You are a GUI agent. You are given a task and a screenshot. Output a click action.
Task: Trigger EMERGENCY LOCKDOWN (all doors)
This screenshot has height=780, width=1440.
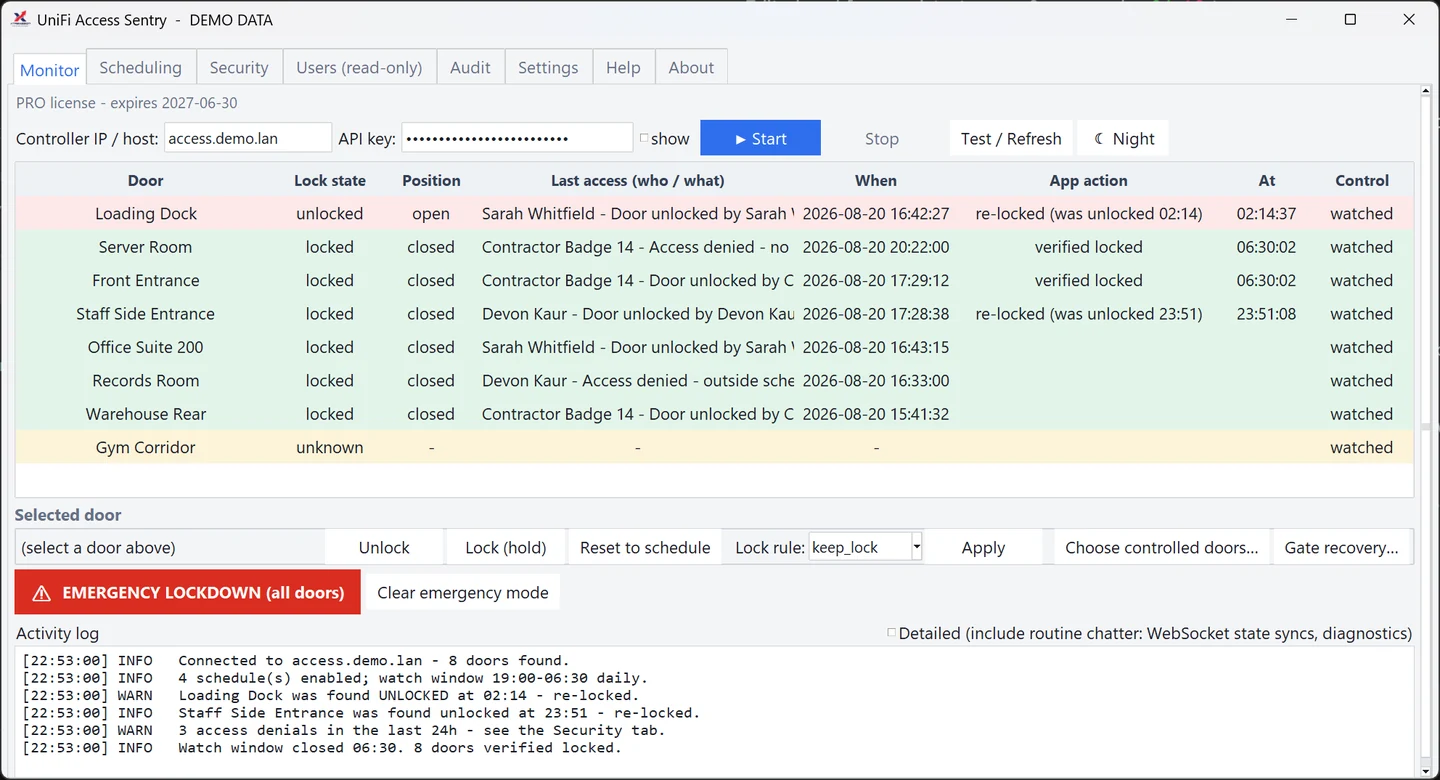[188, 592]
